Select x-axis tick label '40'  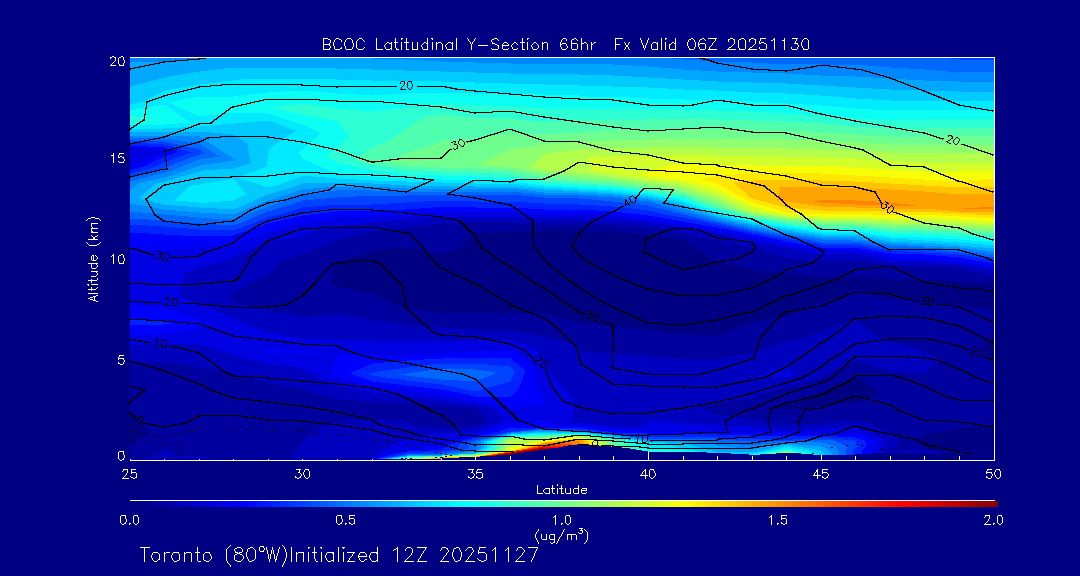(648, 474)
